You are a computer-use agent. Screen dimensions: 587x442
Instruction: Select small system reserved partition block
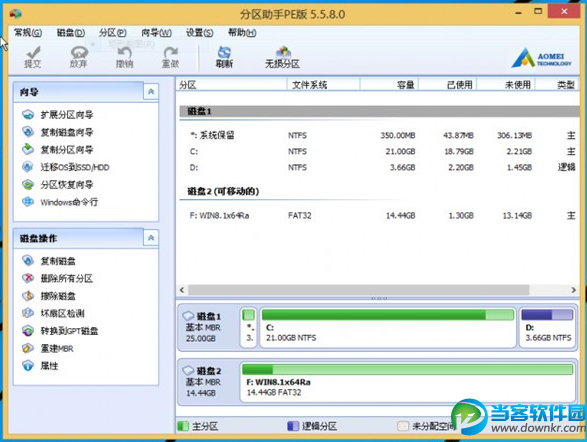pyautogui.click(x=248, y=328)
